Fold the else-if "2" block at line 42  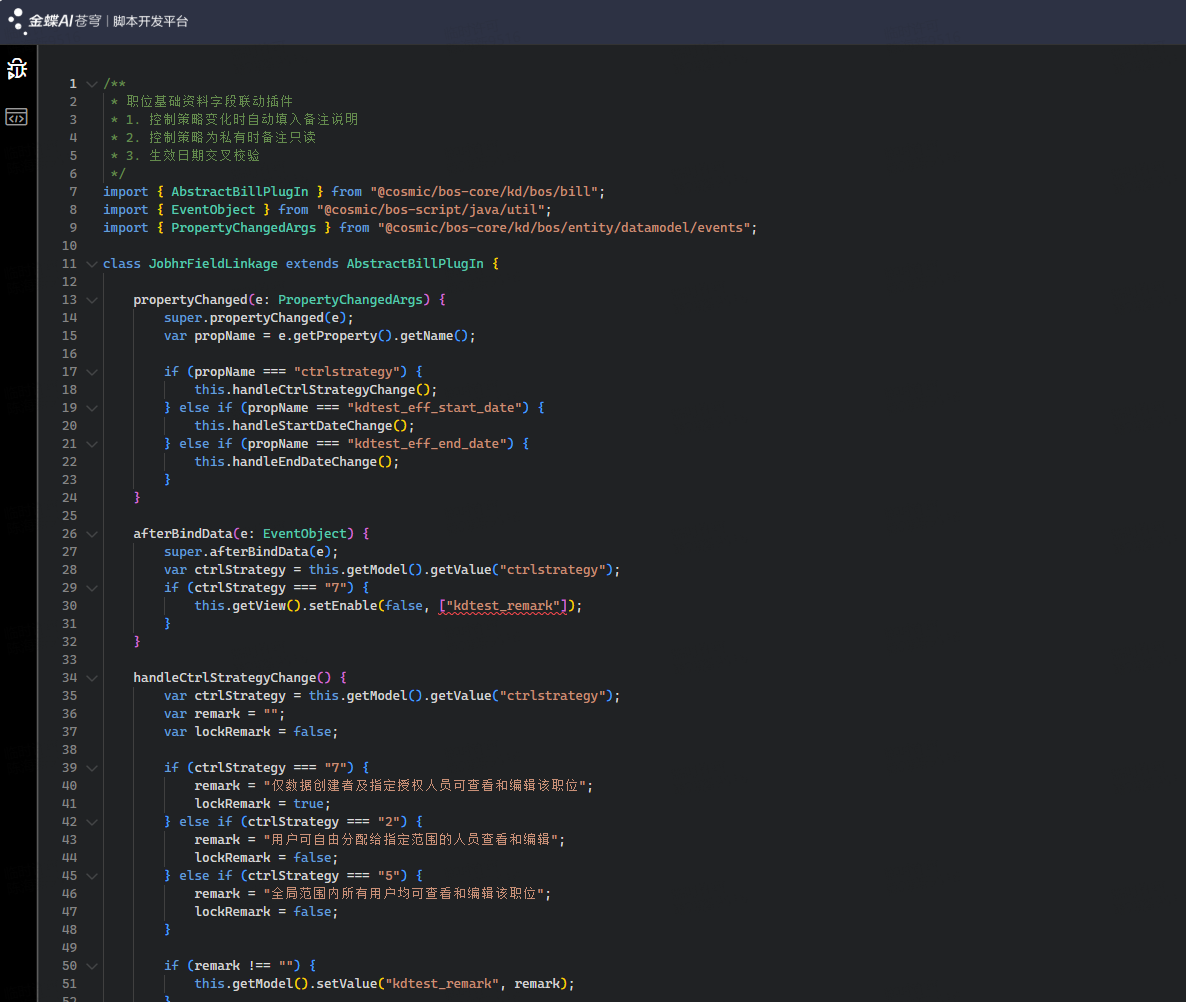pyautogui.click(x=92, y=822)
